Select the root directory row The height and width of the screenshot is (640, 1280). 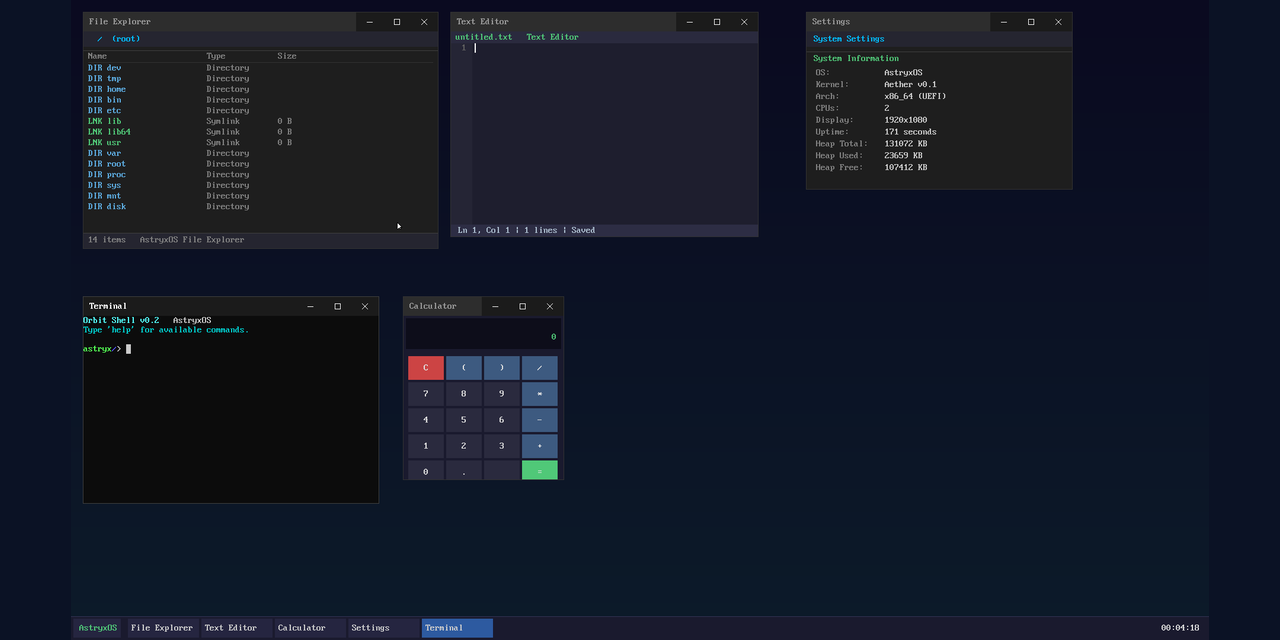[260, 164]
